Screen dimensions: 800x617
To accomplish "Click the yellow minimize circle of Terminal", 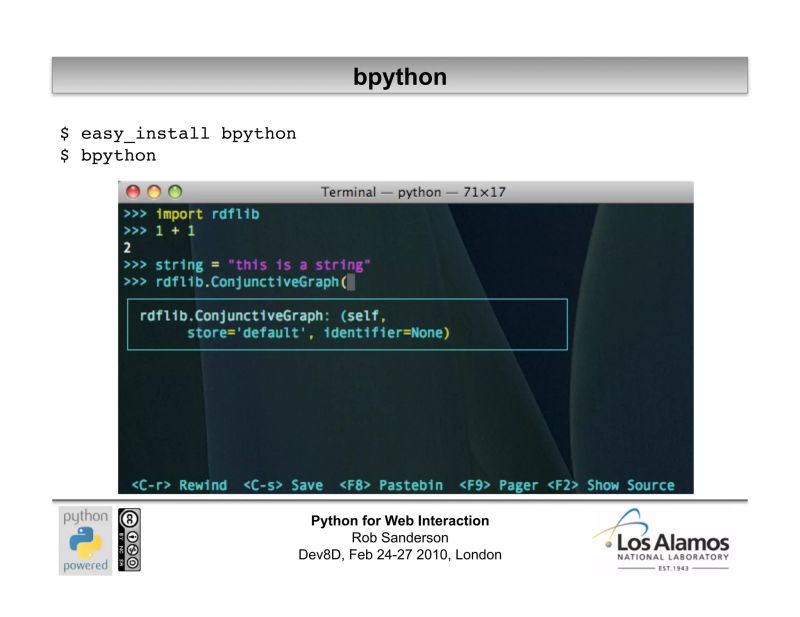I will (154, 191).
